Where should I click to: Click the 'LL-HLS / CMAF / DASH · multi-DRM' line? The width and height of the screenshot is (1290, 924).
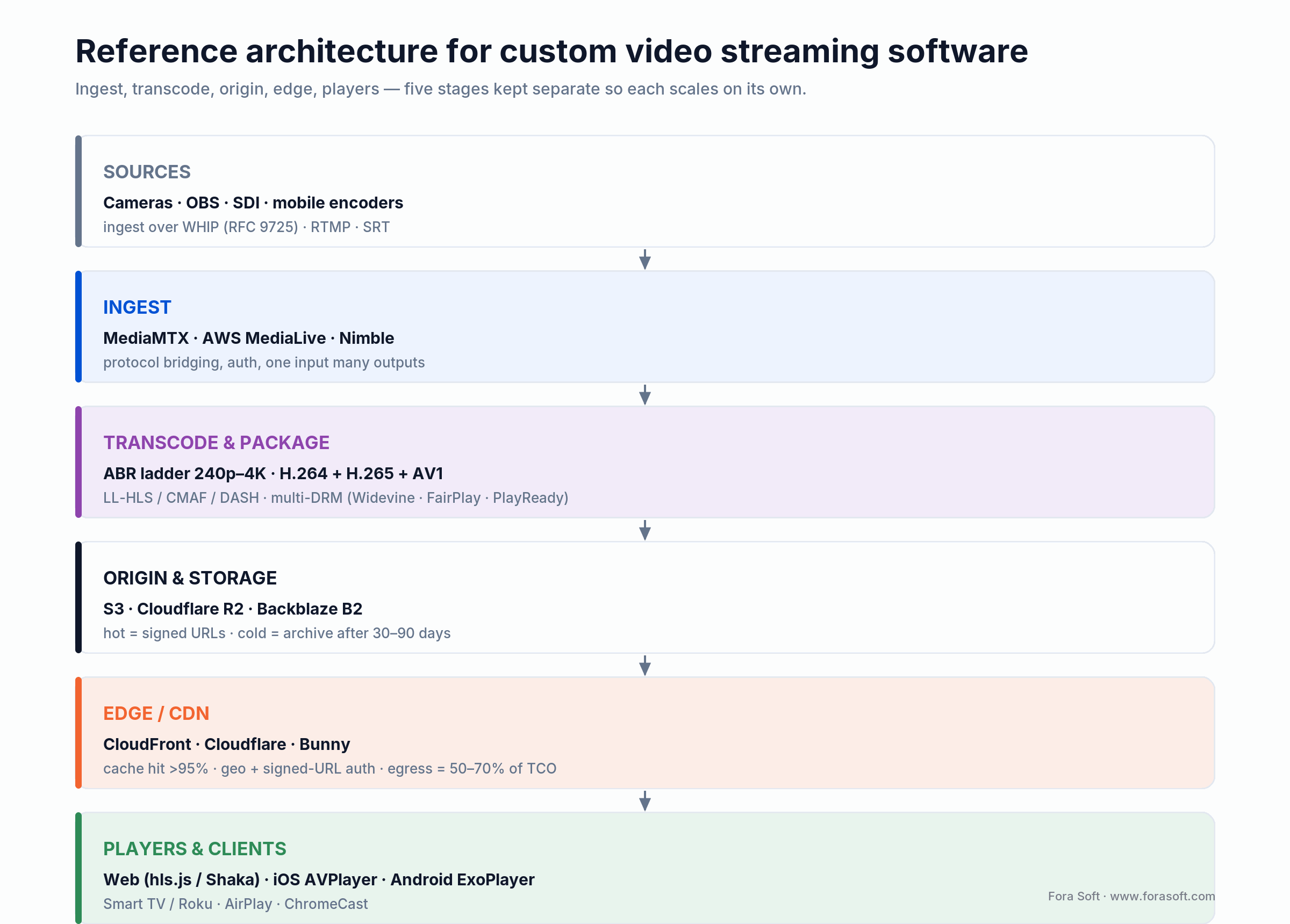(x=335, y=498)
